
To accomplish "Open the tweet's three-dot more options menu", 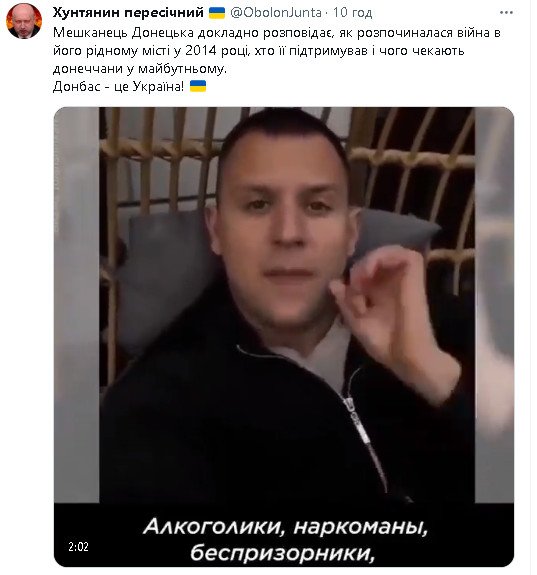I will click(506, 13).
